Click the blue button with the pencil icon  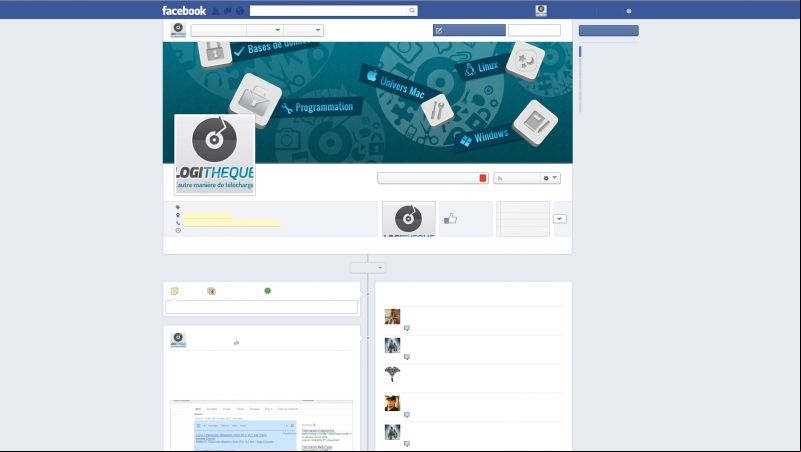coord(469,30)
